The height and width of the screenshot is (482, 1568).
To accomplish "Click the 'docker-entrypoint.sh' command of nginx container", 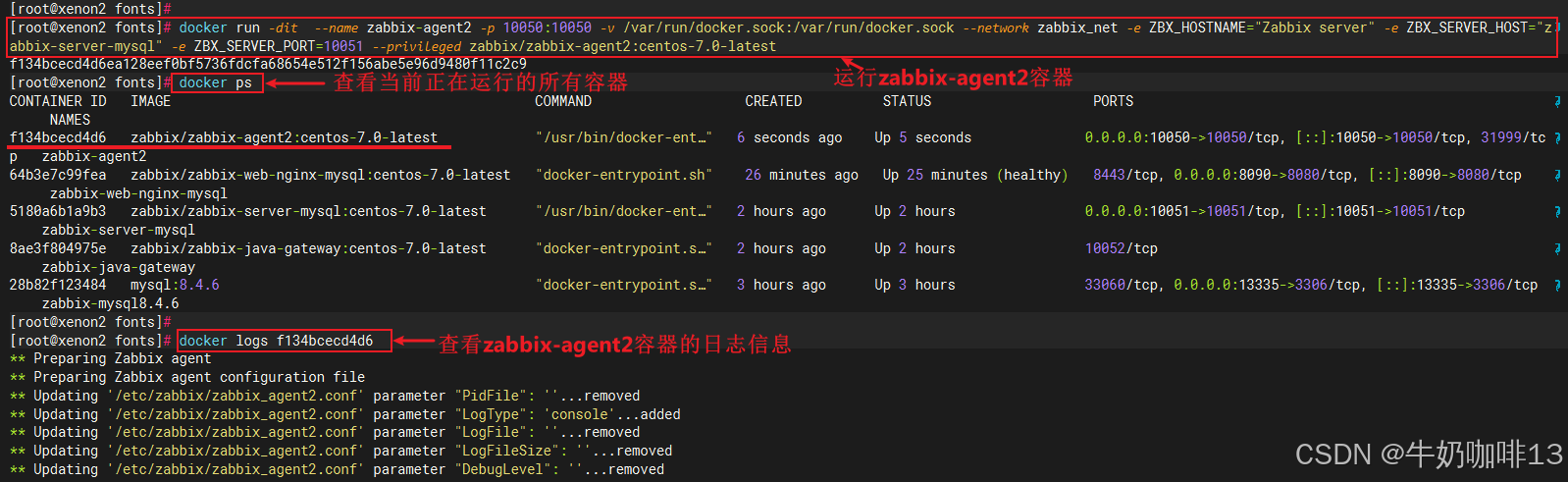I will [x=624, y=175].
